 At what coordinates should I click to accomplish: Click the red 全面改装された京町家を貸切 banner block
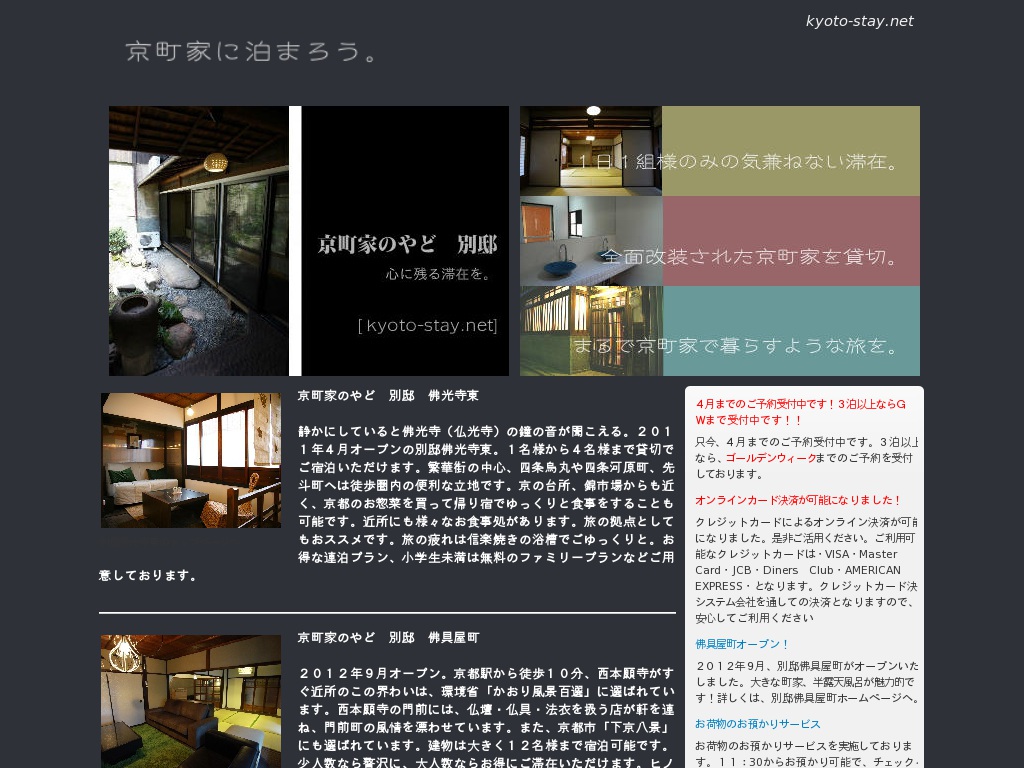790,241
